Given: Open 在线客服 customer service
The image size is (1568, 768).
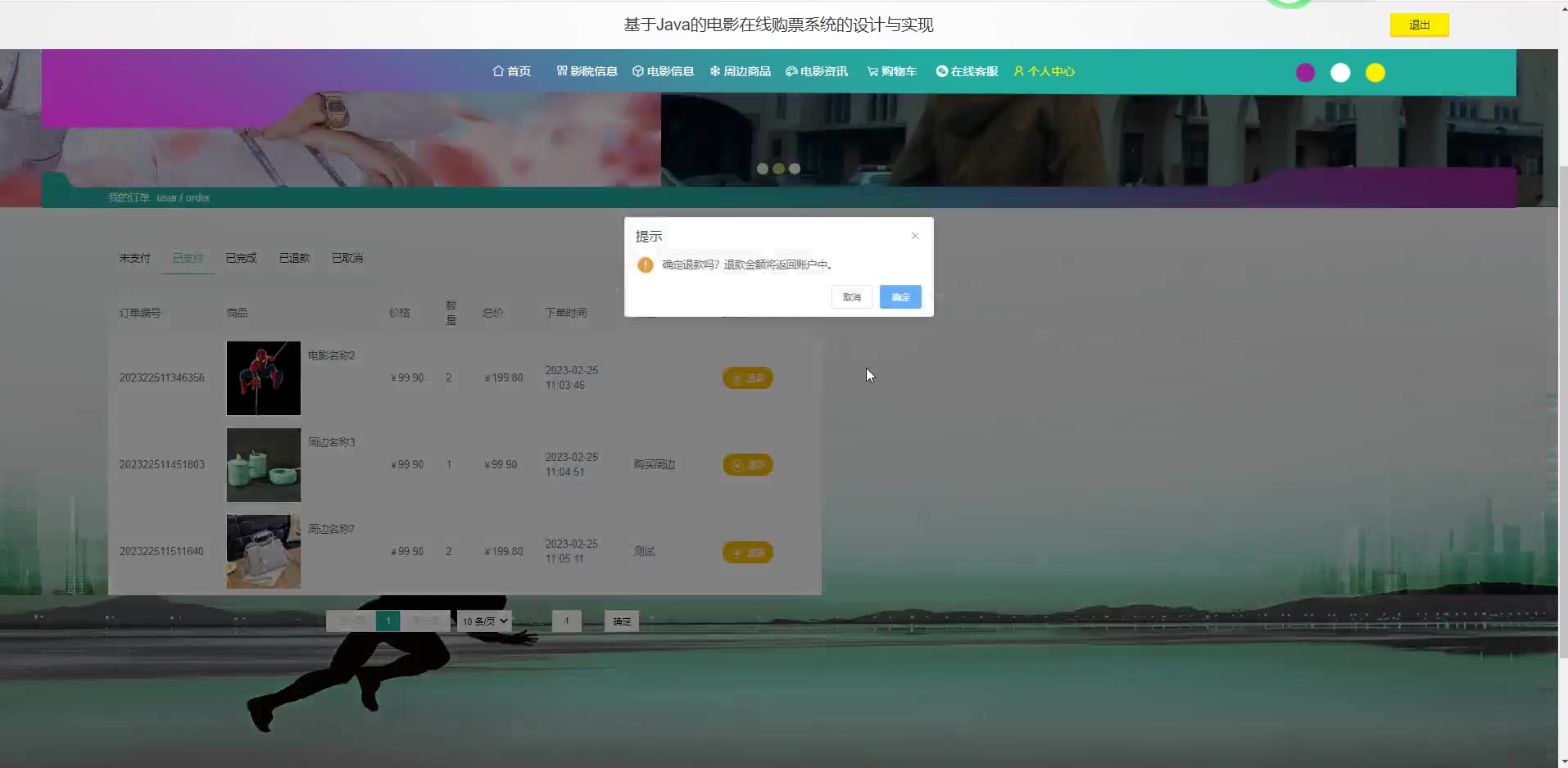Looking at the screenshot, I should pyautogui.click(x=968, y=71).
